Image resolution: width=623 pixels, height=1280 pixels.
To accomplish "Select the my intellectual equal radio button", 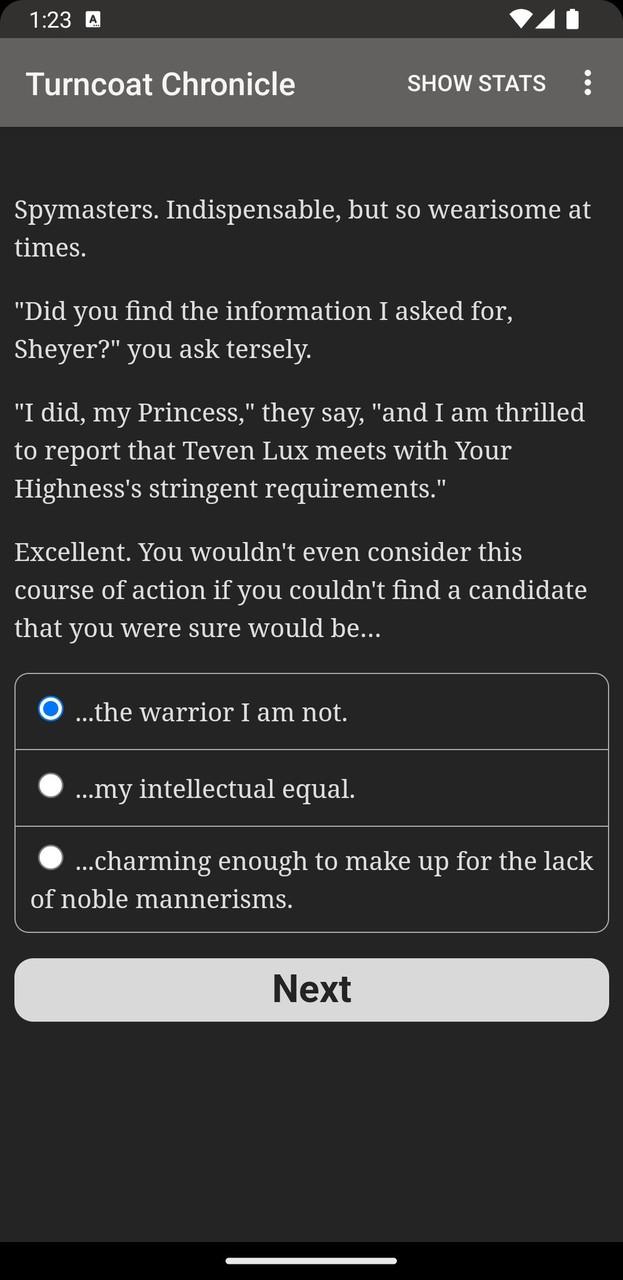I will point(51,785).
